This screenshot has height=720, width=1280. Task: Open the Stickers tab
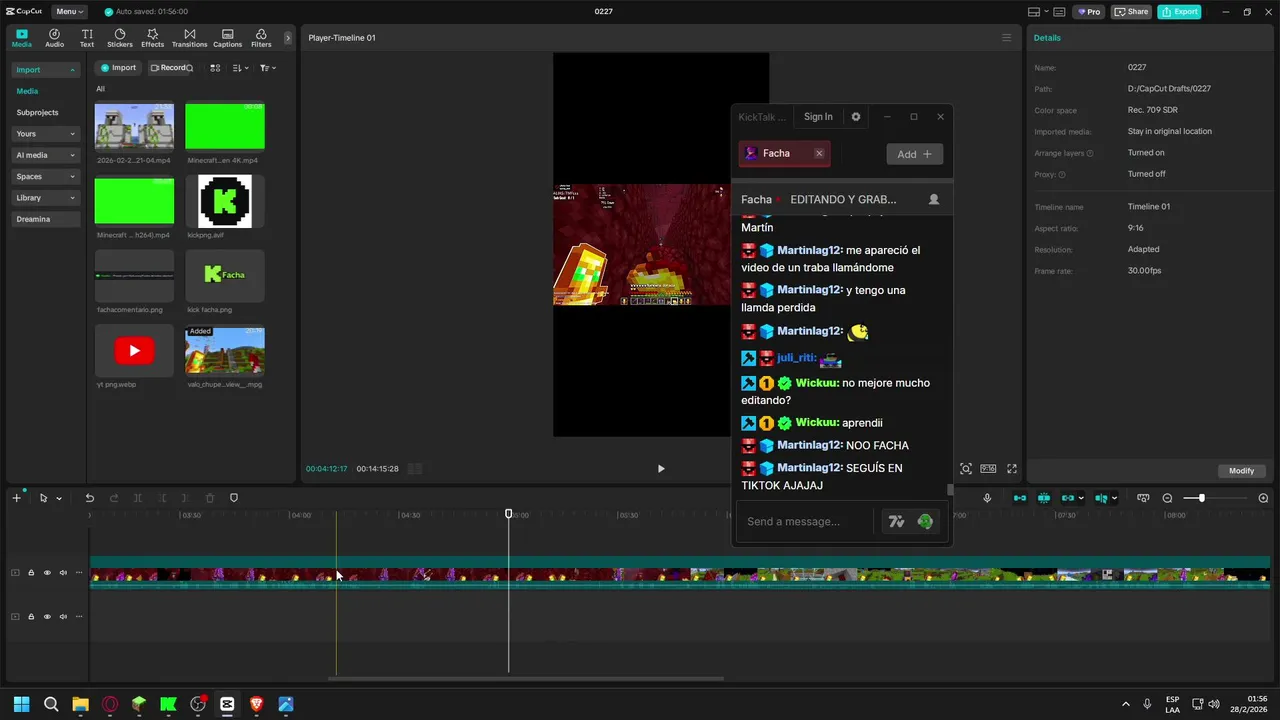pos(120,38)
